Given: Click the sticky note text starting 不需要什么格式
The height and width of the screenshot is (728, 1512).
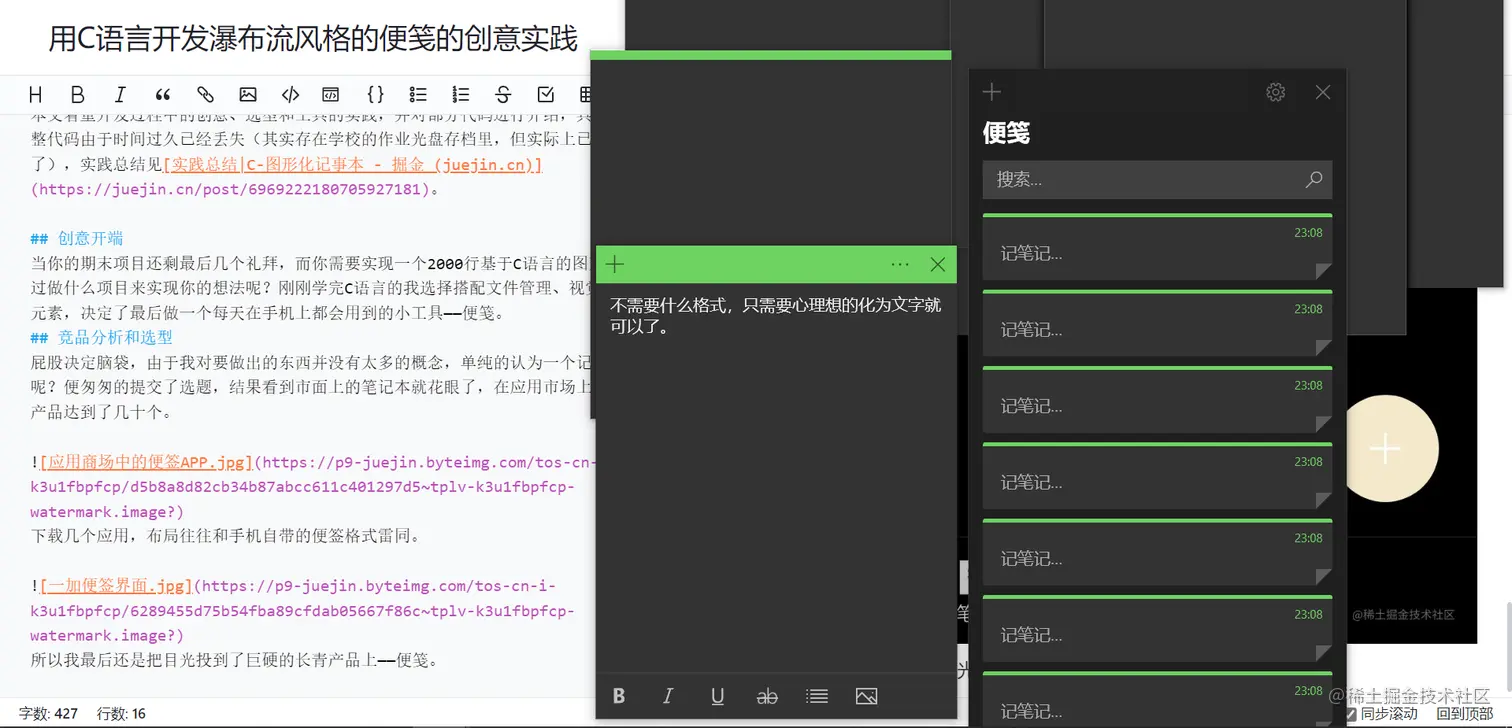Looking at the screenshot, I should tap(776, 315).
